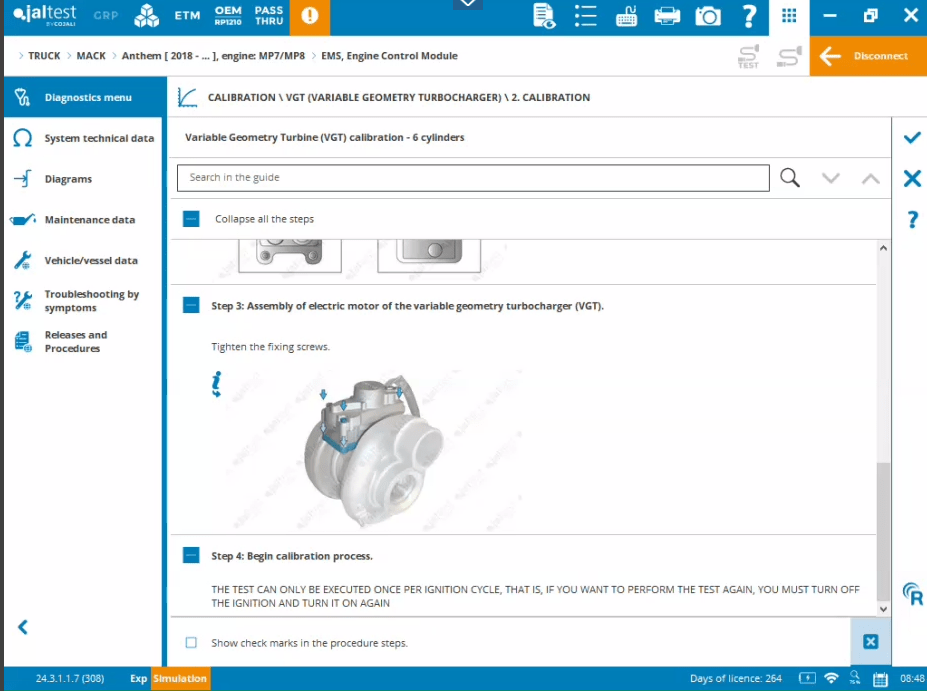Click the checkmark confirm icon on right

911,137
